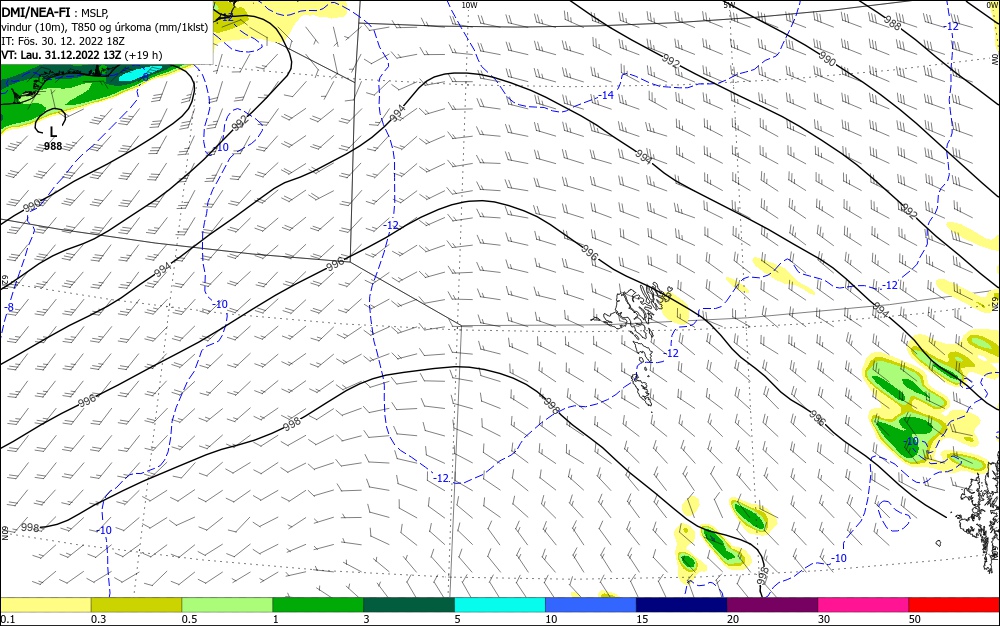
Task: Click the '5W' longitude label
Action: [729, 5]
